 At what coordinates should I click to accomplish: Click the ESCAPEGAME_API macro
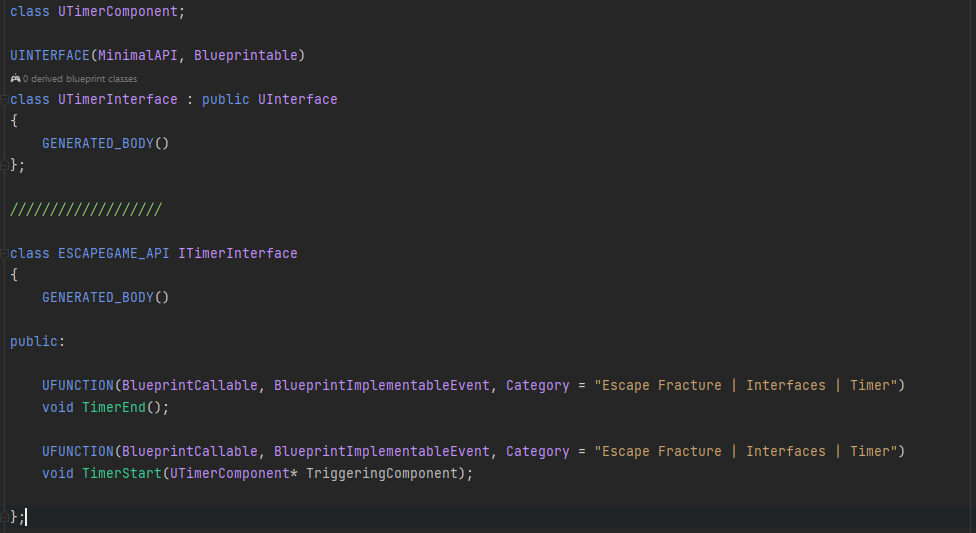coord(113,253)
